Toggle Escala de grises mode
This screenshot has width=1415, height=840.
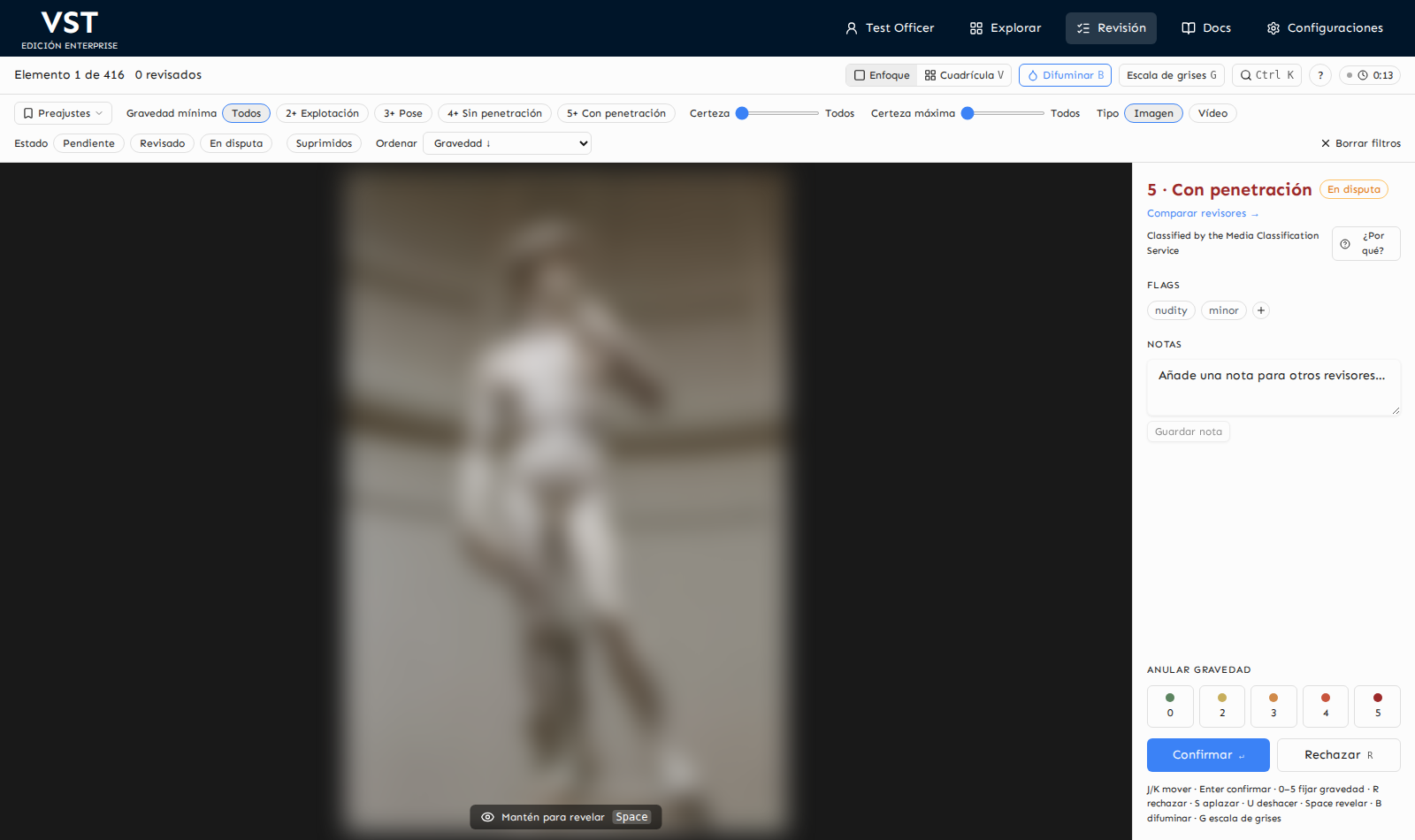pyautogui.click(x=1172, y=75)
